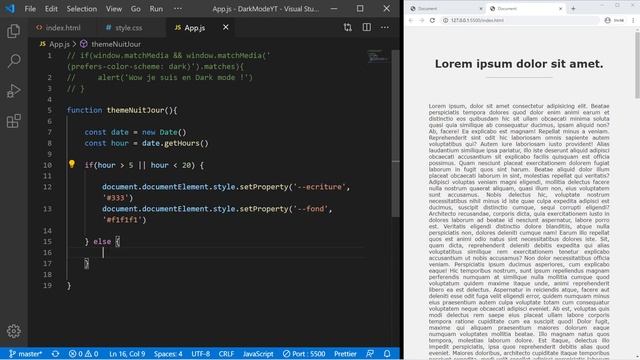This screenshot has width=640, height=360.
Task: Open the Search view in the activity bar
Action: coord(13,61)
